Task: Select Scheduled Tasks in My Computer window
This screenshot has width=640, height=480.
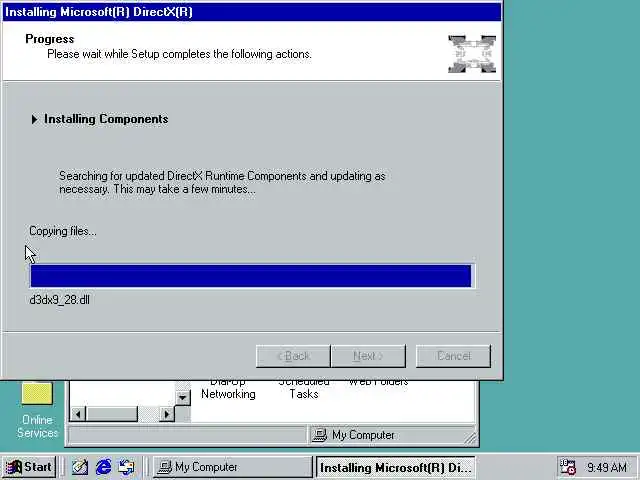Action: [304, 389]
